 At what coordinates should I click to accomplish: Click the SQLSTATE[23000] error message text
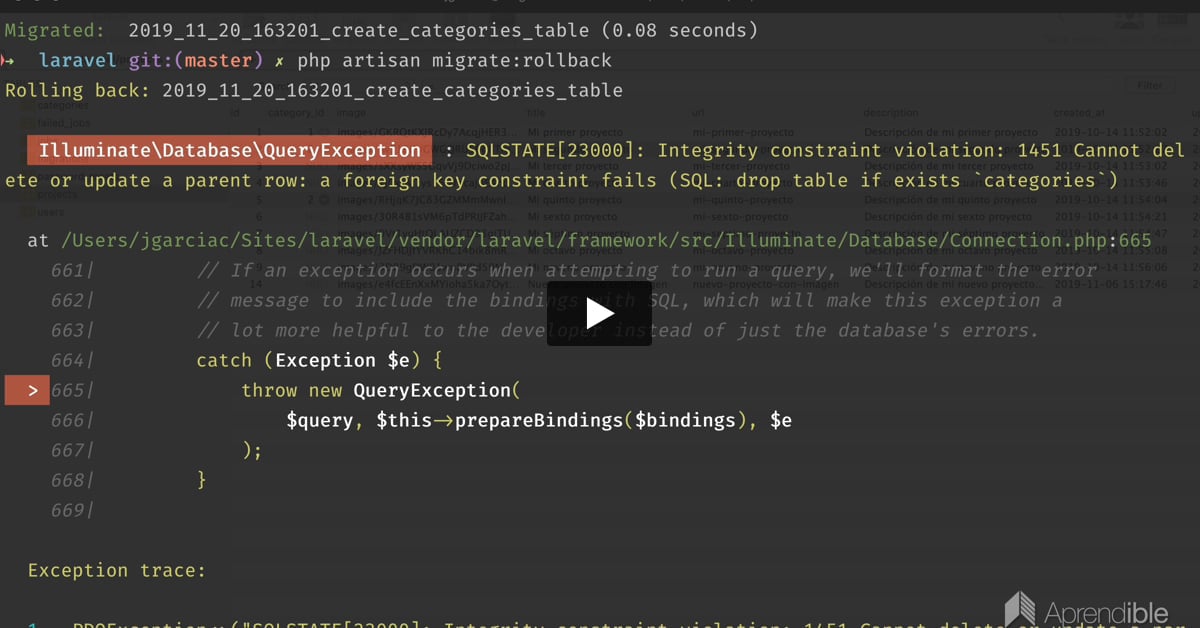(x=595, y=166)
